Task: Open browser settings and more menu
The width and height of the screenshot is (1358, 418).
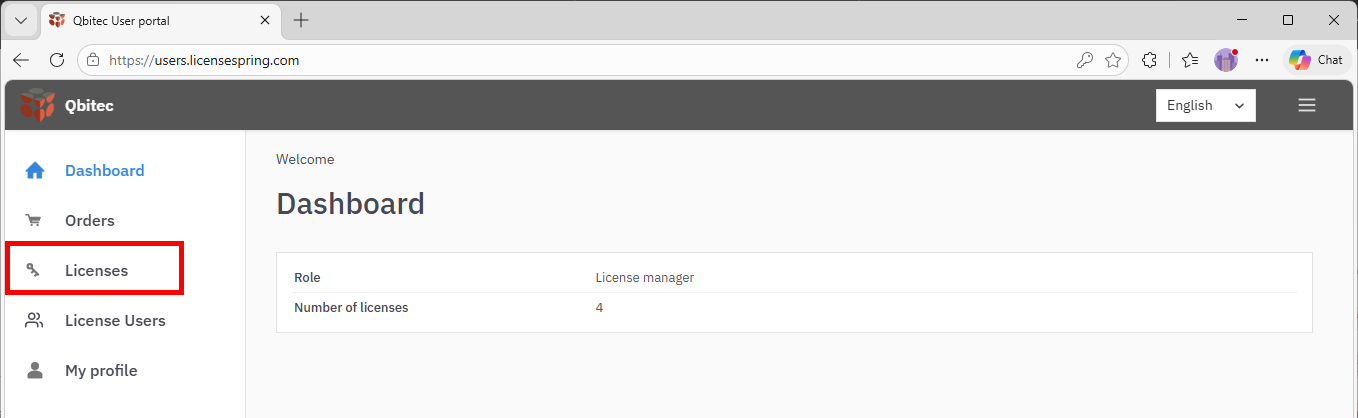Action: (1262, 60)
